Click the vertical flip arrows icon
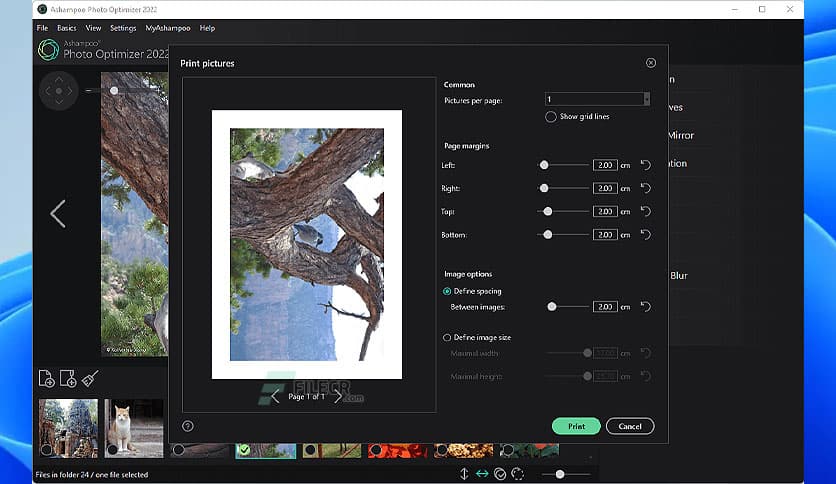 pos(464,473)
